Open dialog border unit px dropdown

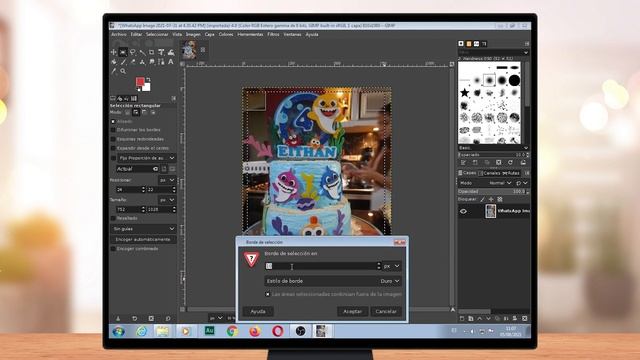coord(392,266)
